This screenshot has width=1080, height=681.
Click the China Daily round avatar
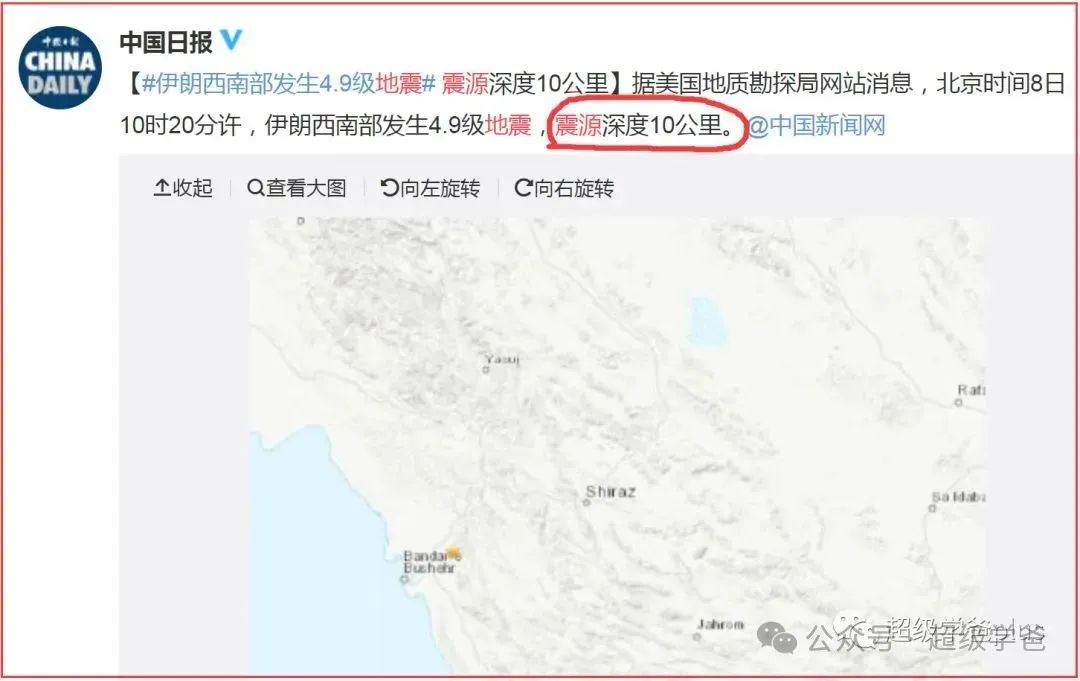point(60,67)
